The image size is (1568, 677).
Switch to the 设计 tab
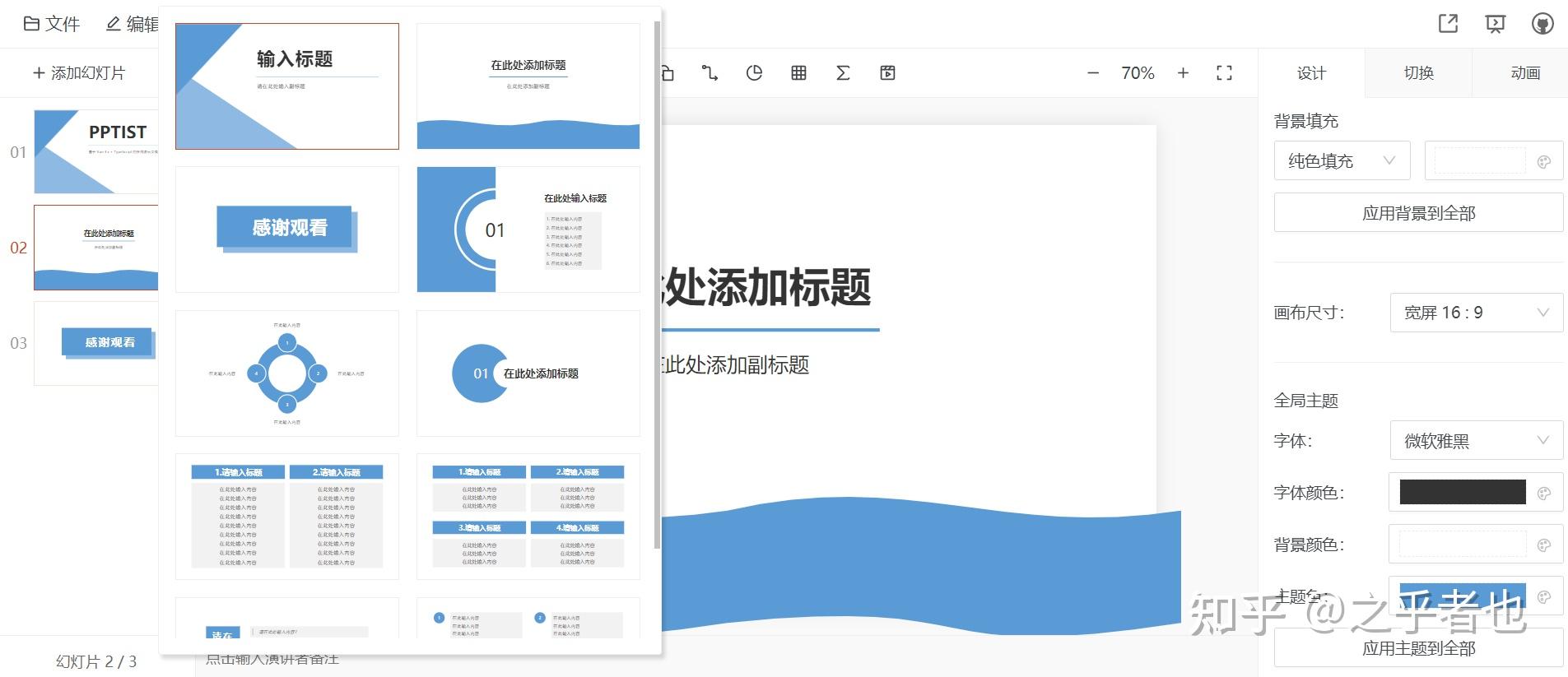(1311, 73)
